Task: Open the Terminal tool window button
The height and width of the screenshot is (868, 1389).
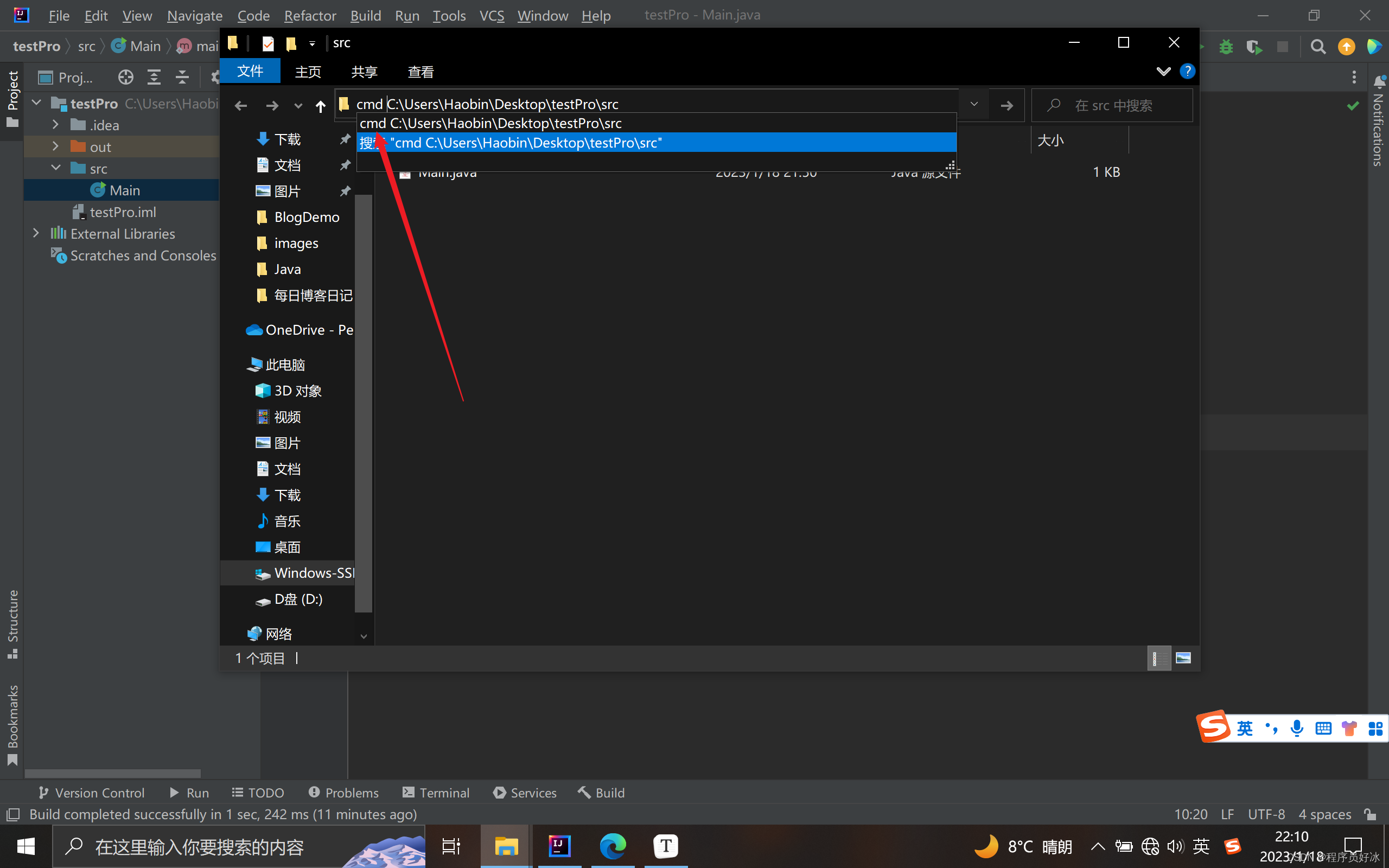Action: [436, 793]
